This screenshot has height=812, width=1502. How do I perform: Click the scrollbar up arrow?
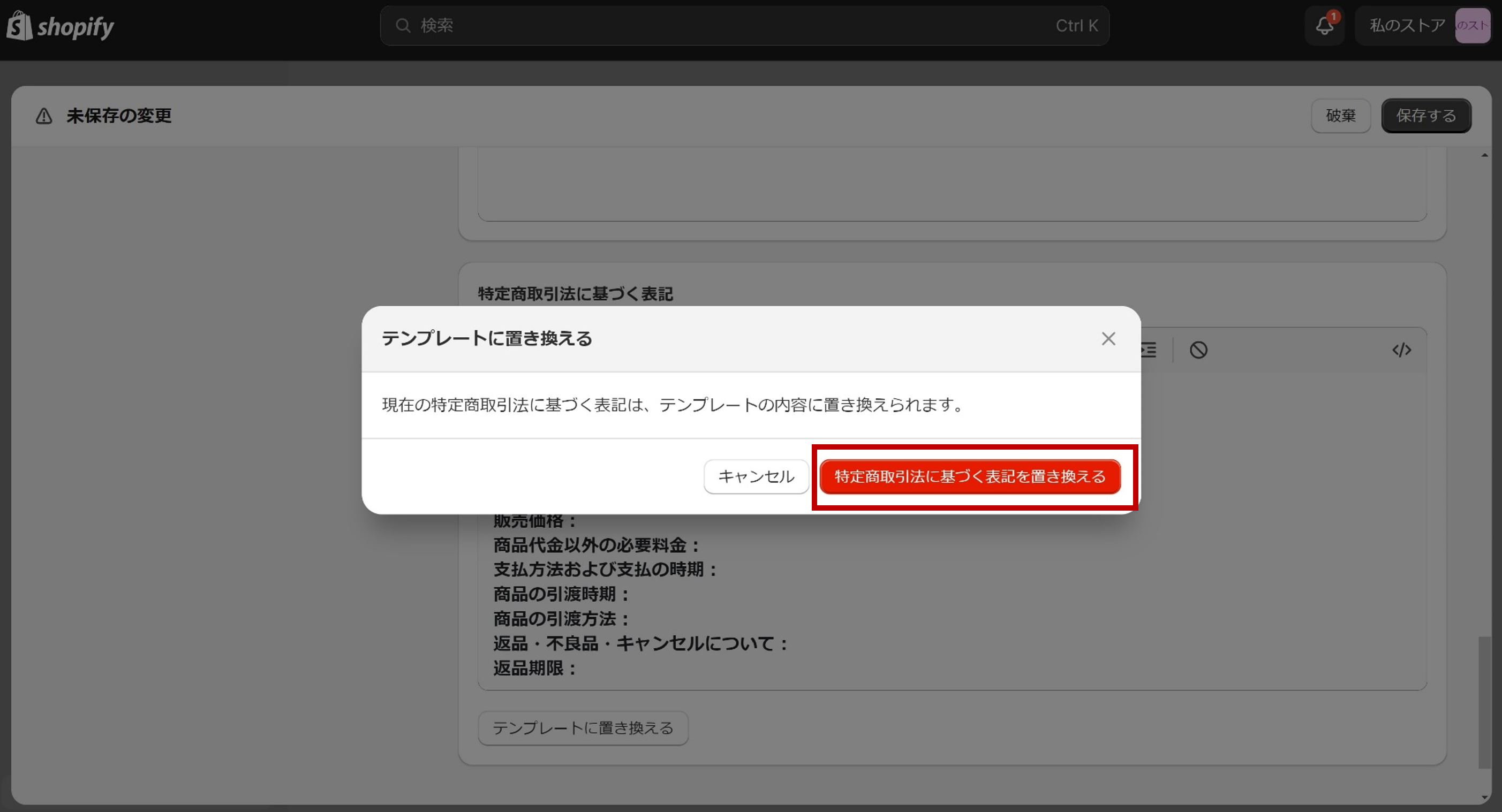pyautogui.click(x=1484, y=155)
